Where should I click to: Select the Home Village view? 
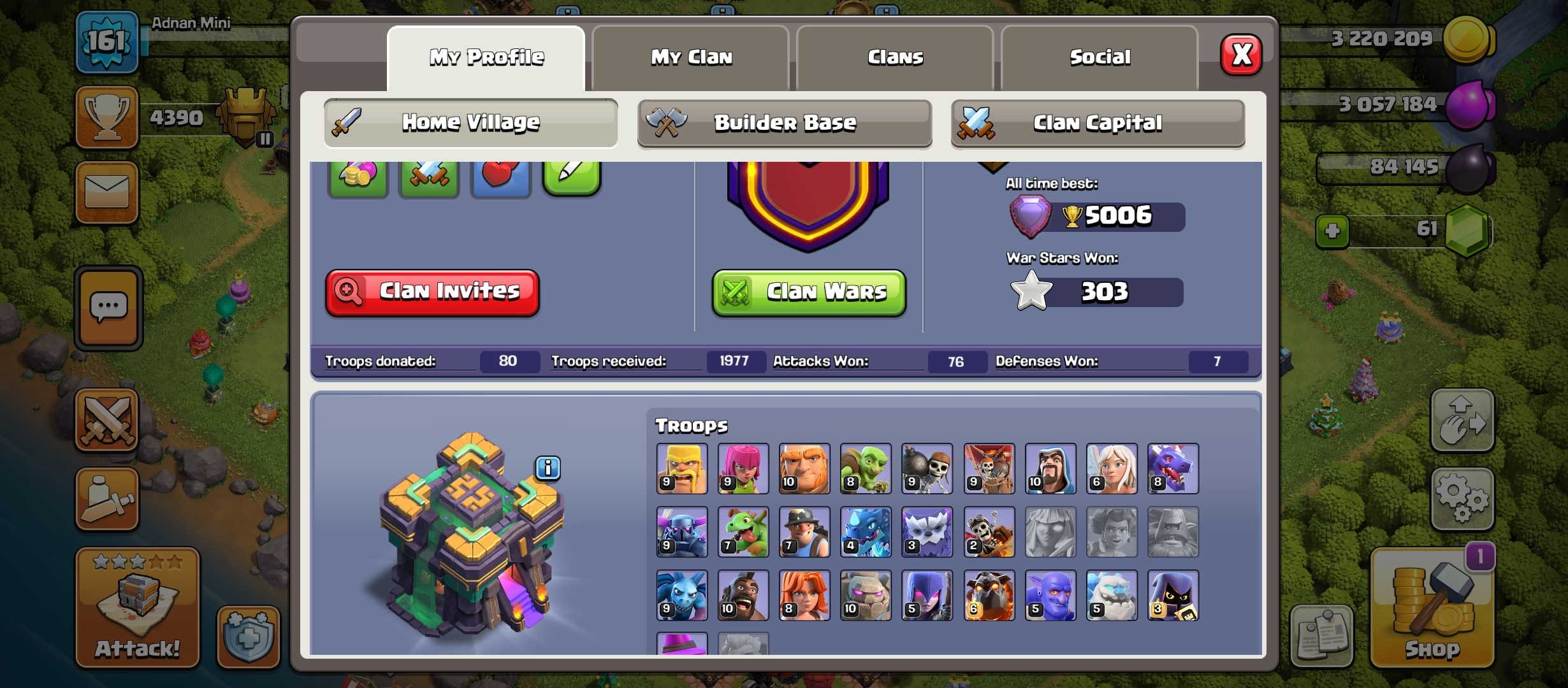471,122
